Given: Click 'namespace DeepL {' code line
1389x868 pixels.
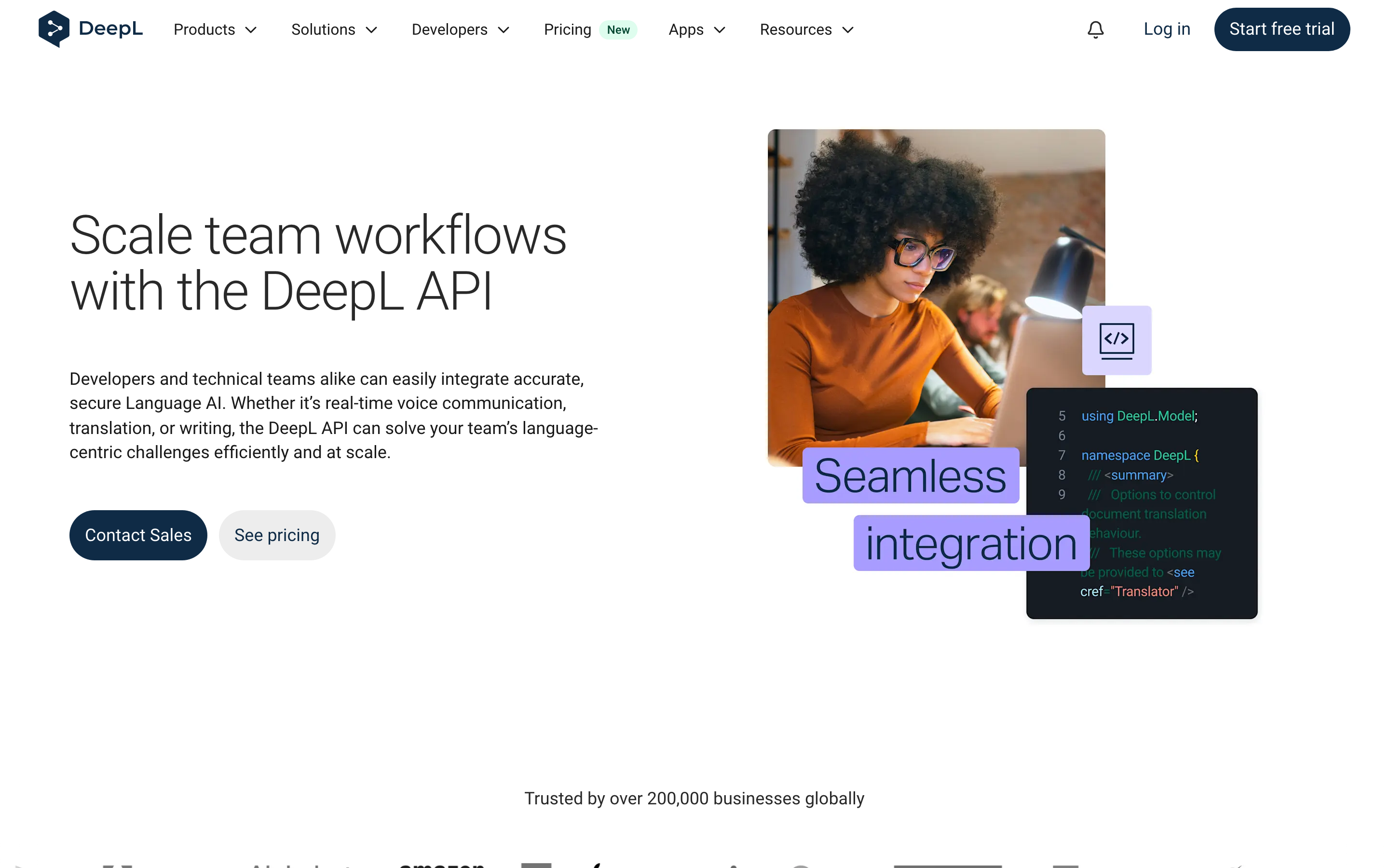Looking at the screenshot, I should point(1140,455).
